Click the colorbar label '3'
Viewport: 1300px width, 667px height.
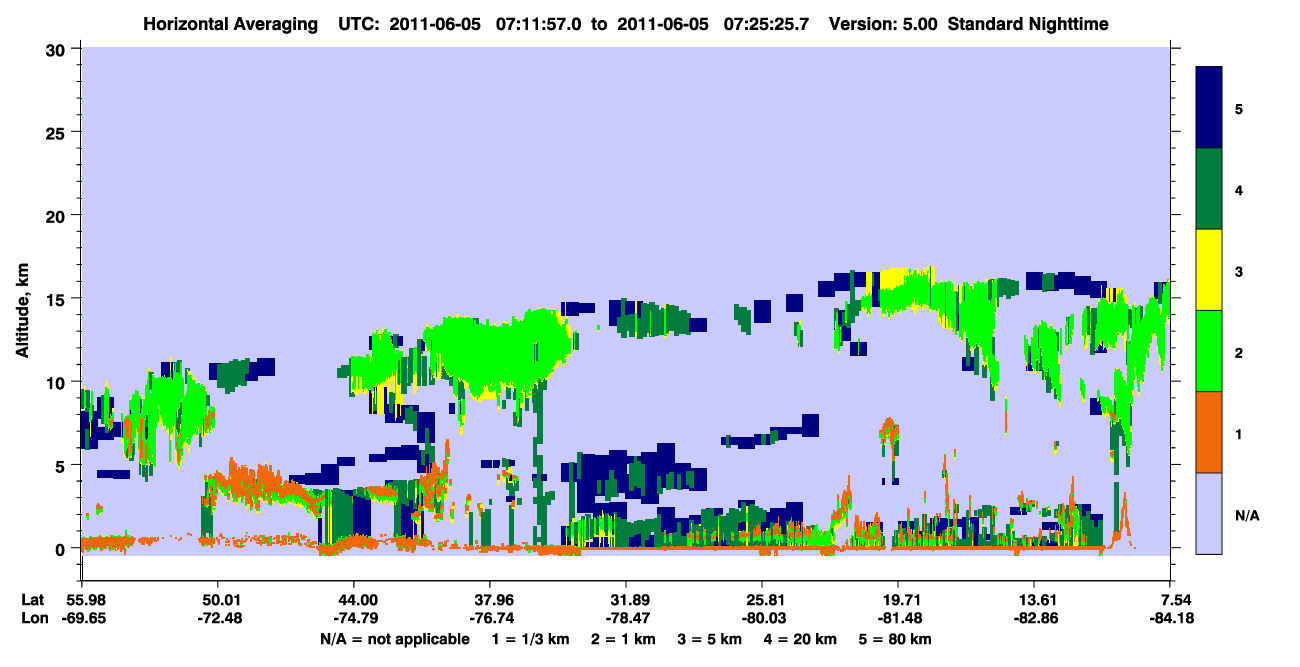[x=1239, y=270]
